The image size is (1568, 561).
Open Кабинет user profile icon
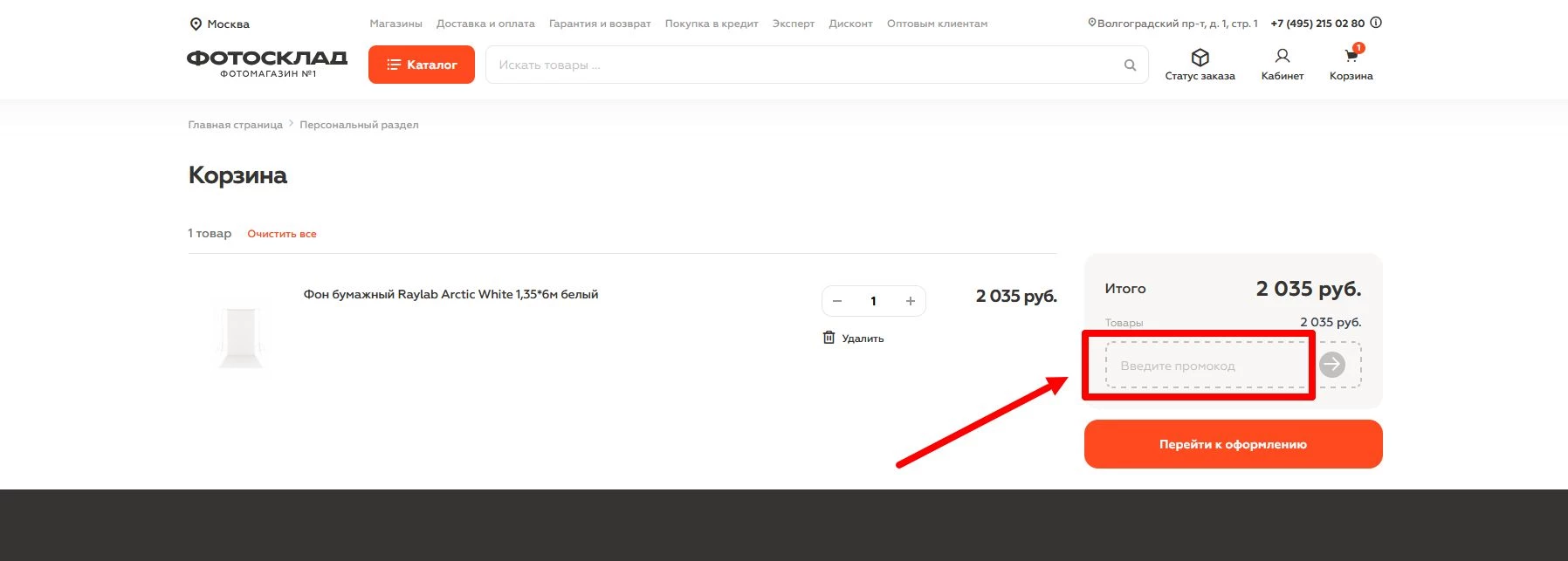(1282, 57)
